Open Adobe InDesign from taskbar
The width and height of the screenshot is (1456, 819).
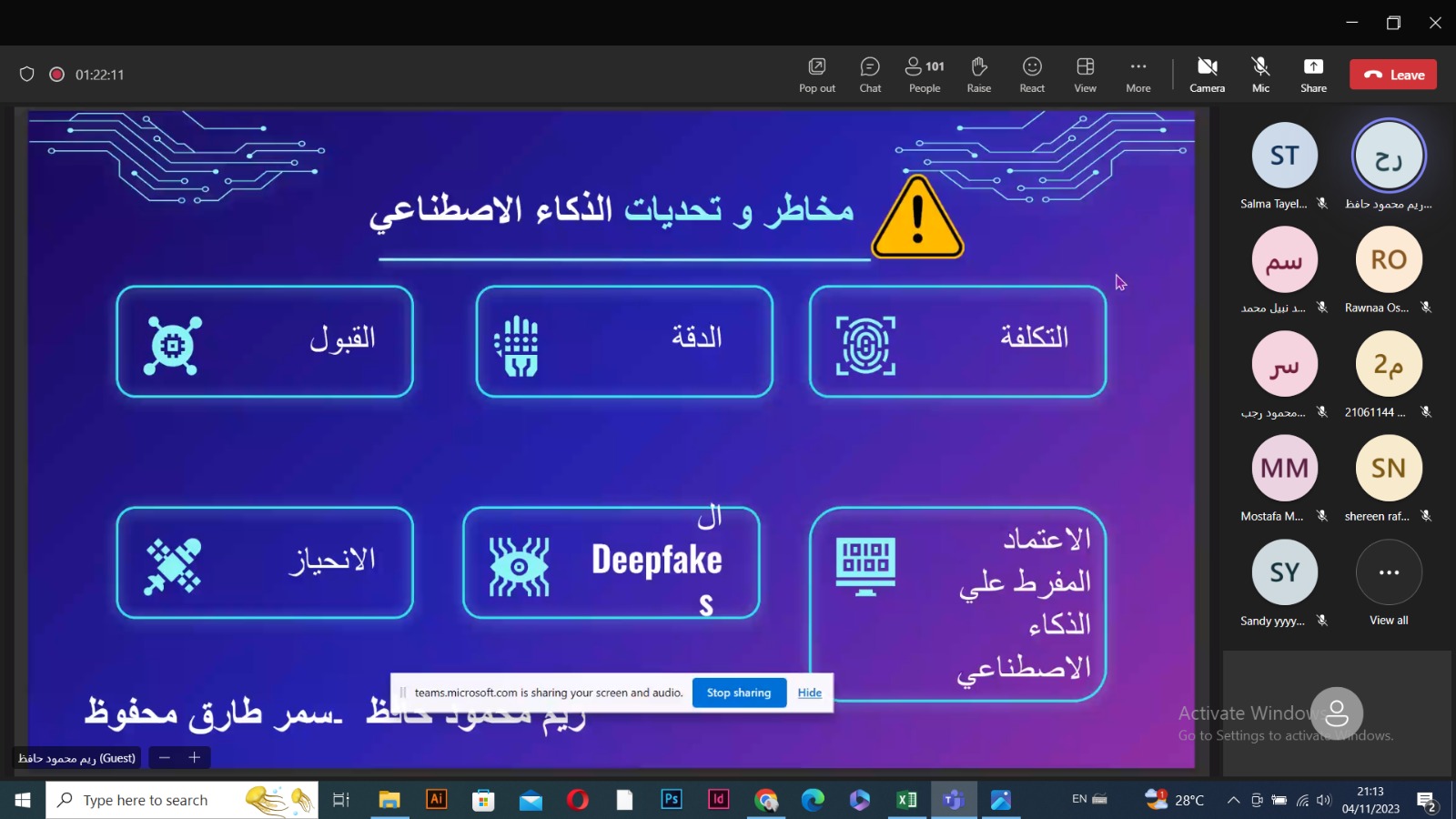(x=719, y=800)
